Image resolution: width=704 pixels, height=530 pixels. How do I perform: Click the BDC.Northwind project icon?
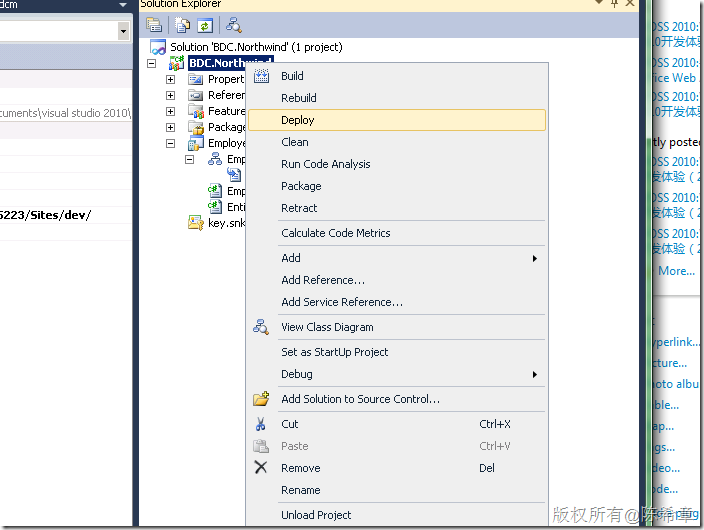176,63
